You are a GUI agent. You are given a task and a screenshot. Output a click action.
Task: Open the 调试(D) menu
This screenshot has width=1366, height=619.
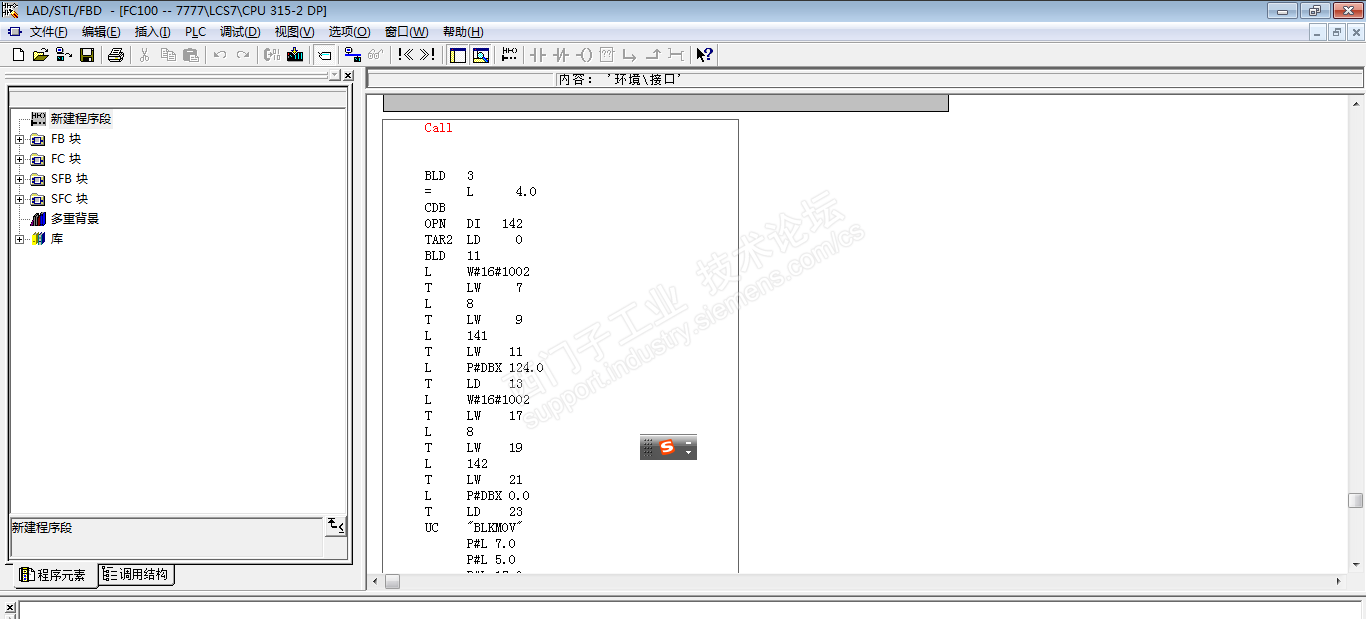[240, 32]
